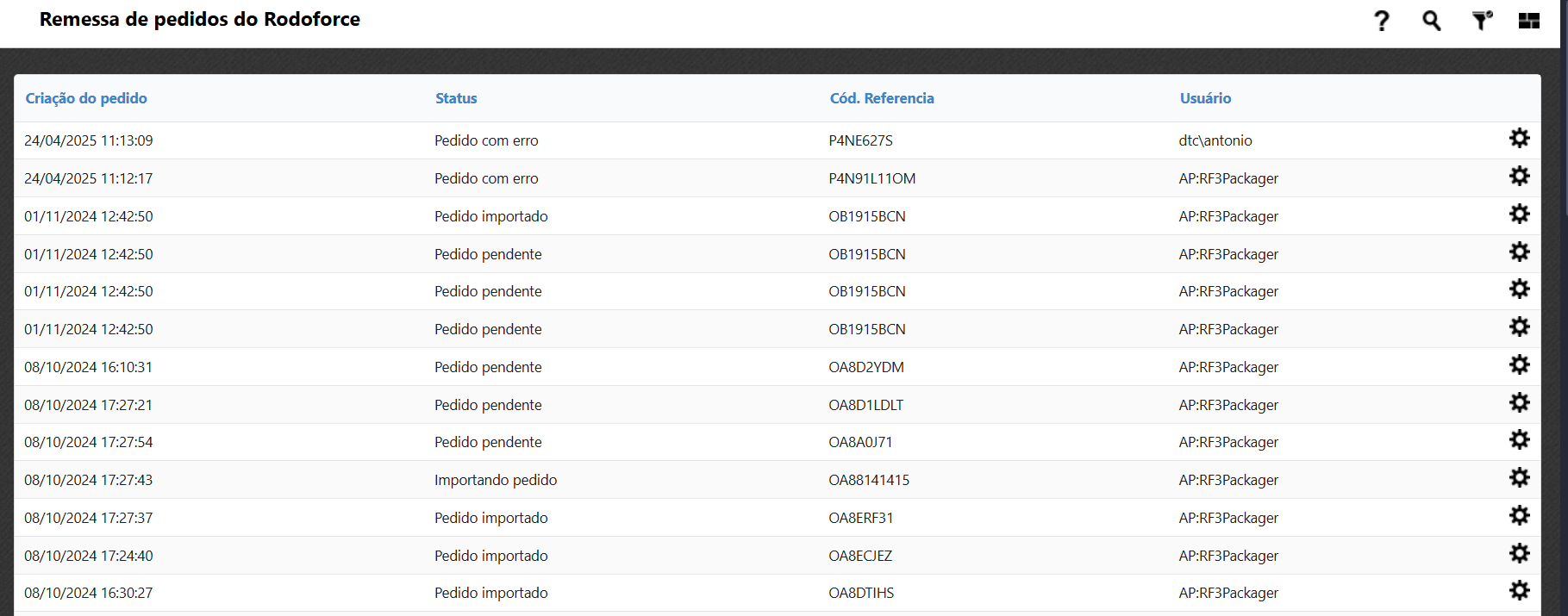Click gear icon for order OA88141415

pos(1519,478)
